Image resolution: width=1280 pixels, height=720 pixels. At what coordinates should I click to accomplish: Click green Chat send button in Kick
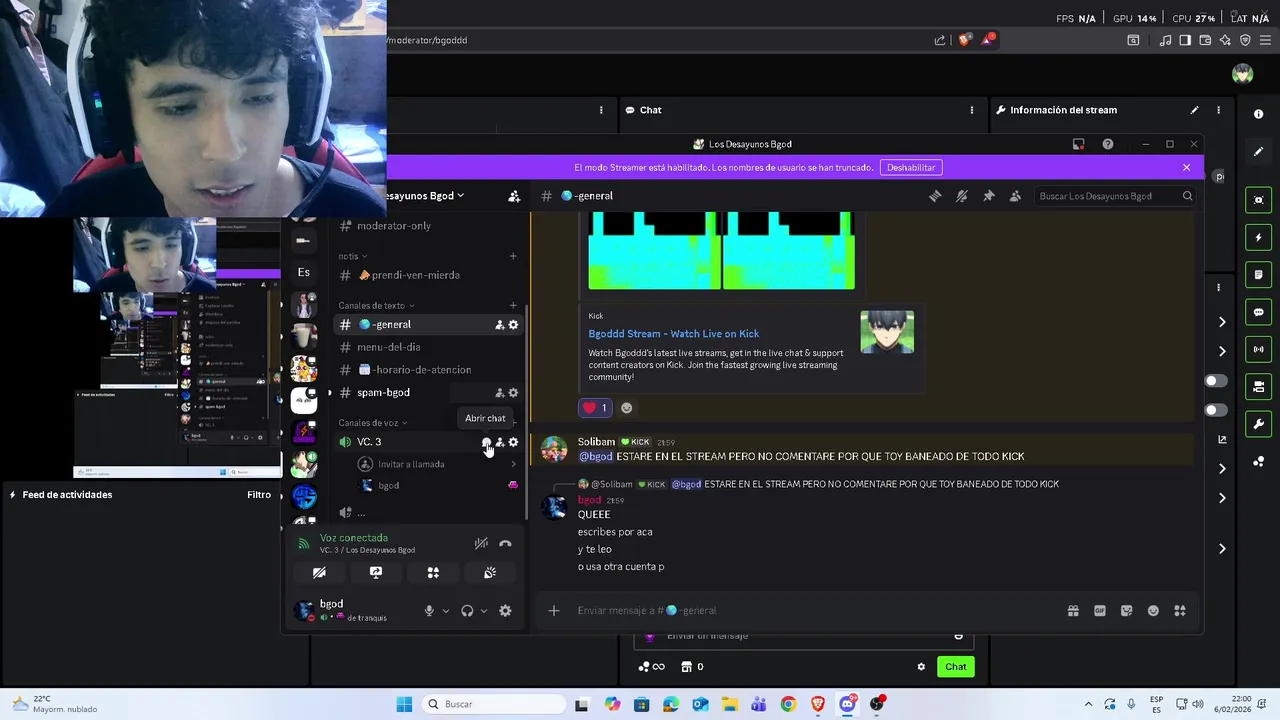(x=956, y=667)
